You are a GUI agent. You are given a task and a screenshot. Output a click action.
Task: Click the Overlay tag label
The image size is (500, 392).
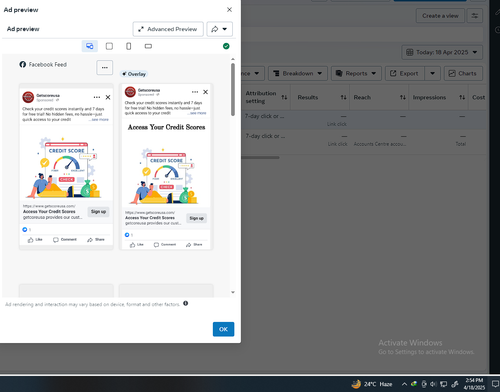[134, 74]
